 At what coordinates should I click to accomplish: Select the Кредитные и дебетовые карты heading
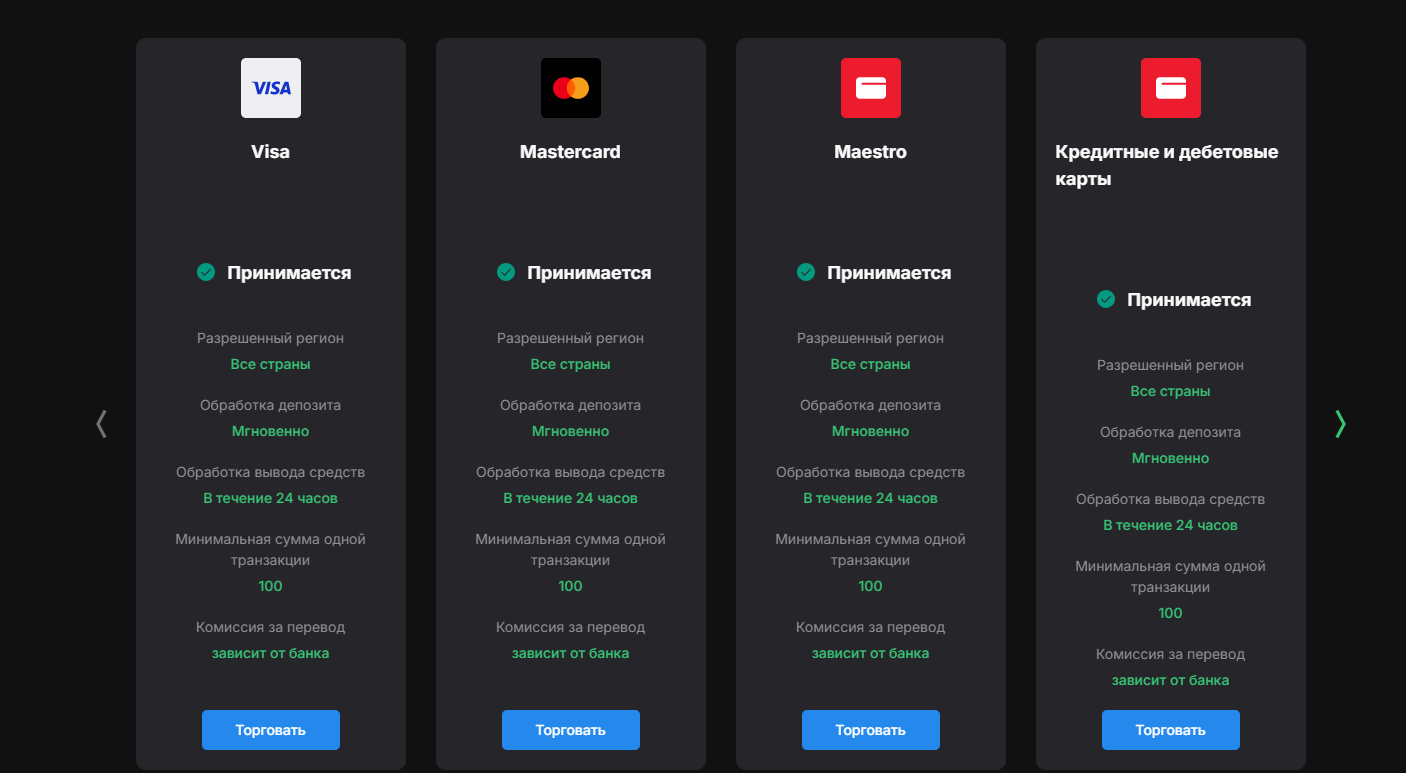[x=1167, y=166]
